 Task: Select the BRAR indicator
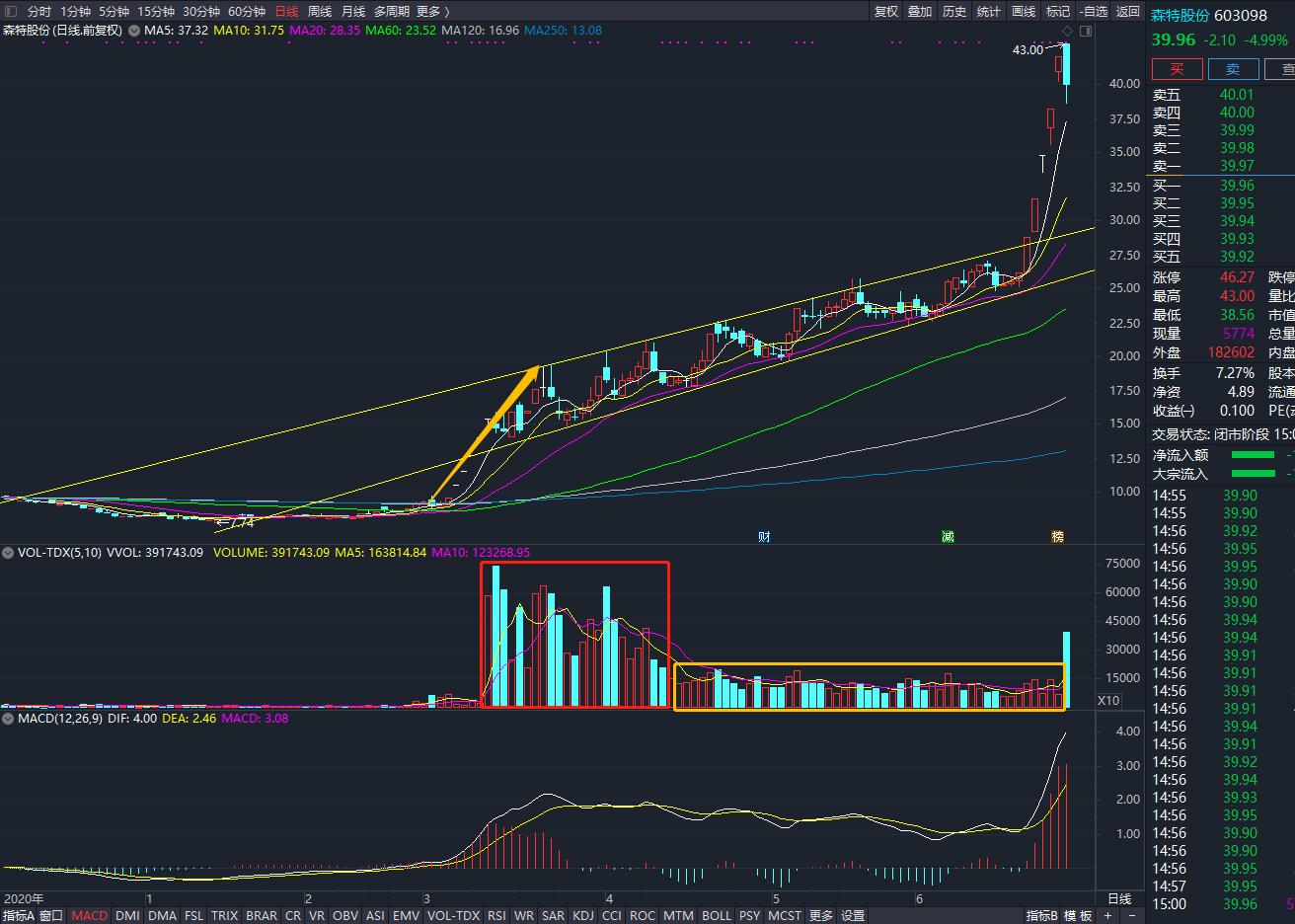(262, 915)
